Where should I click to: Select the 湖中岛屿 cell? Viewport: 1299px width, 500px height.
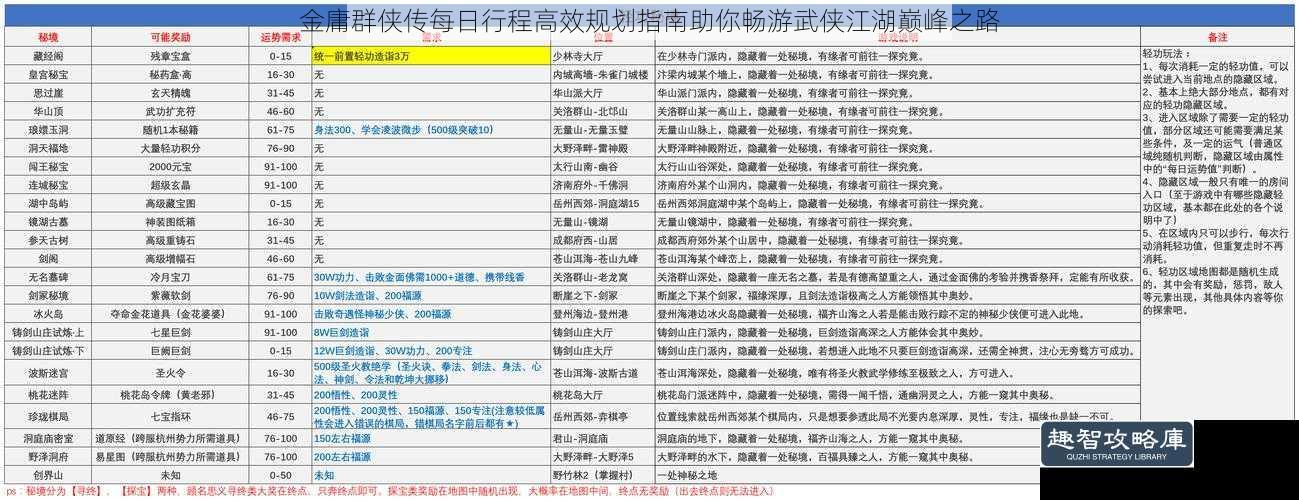coord(48,203)
